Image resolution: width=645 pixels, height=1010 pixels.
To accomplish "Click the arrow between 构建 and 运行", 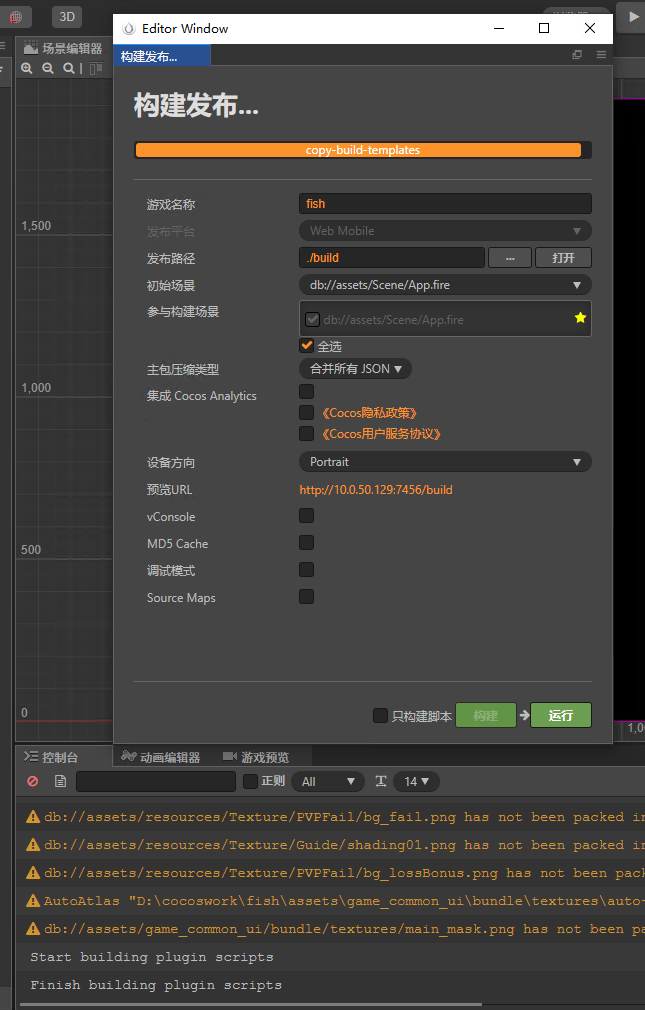I will tap(523, 715).
